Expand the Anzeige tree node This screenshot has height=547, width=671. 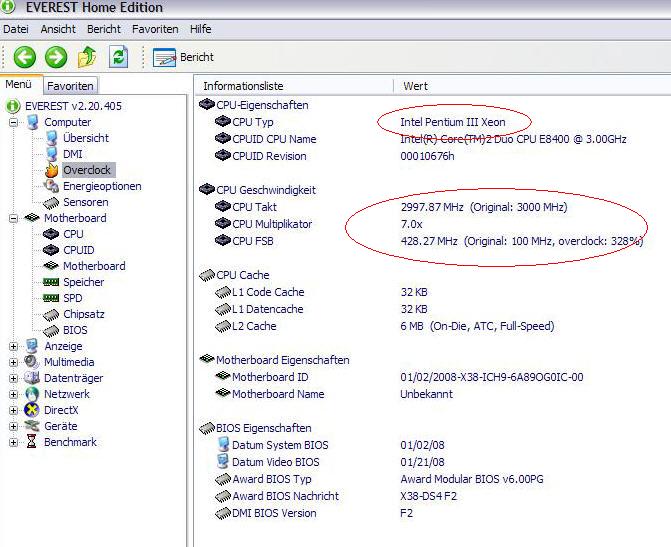[13, 346]
